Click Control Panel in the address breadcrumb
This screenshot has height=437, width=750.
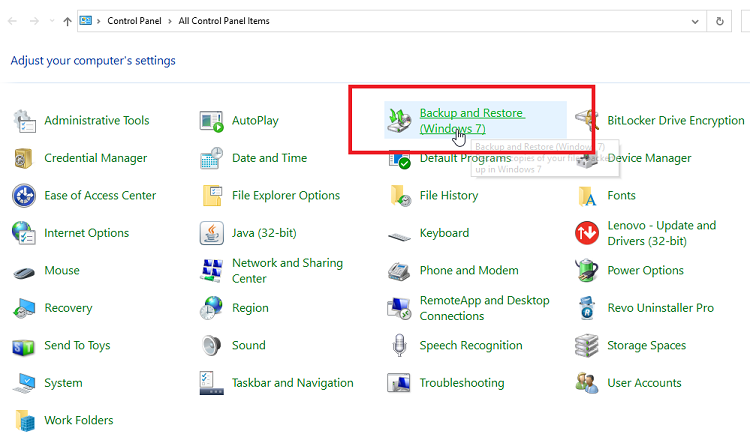point(134,21)
